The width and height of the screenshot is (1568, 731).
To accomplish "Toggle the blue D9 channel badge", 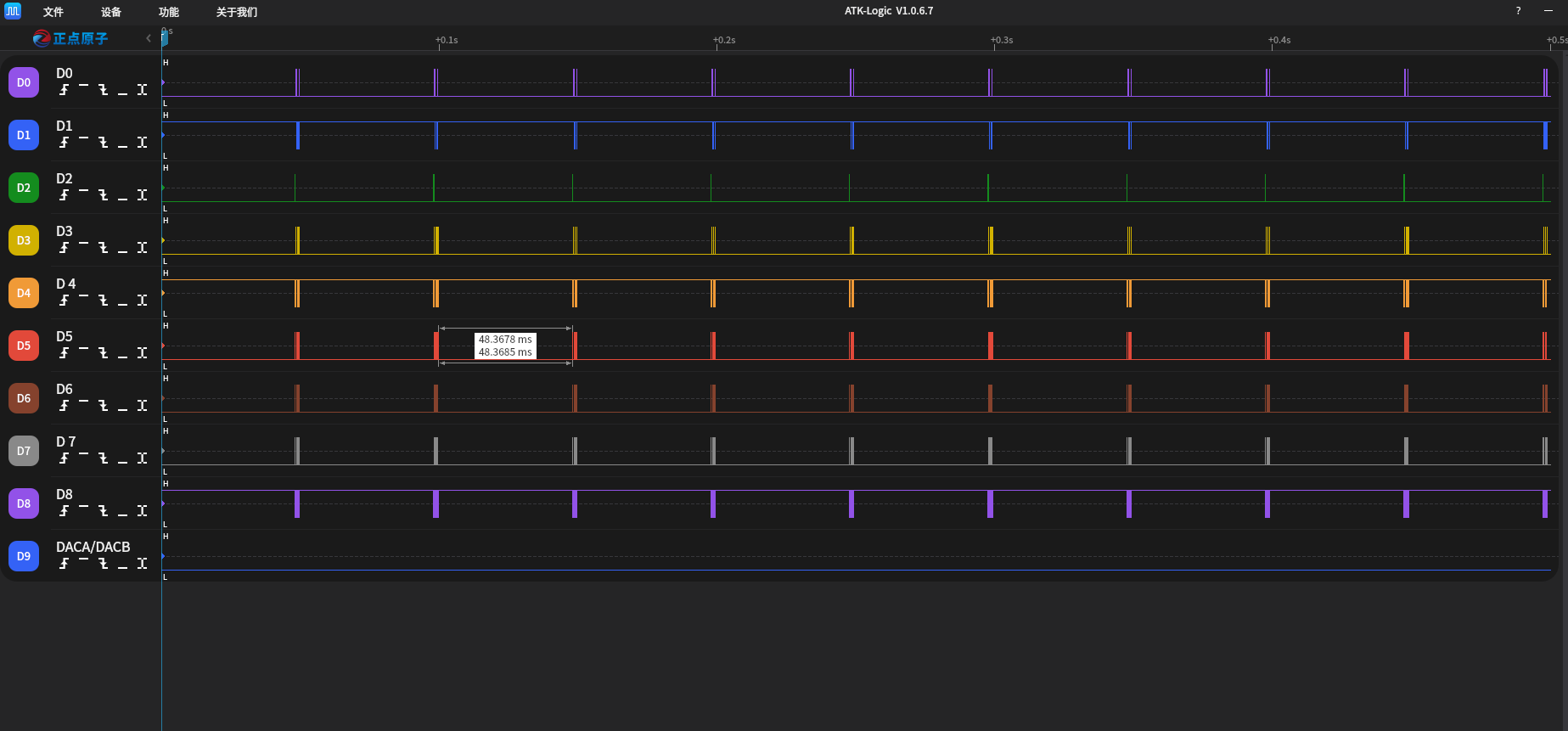I will pos(24,556).
